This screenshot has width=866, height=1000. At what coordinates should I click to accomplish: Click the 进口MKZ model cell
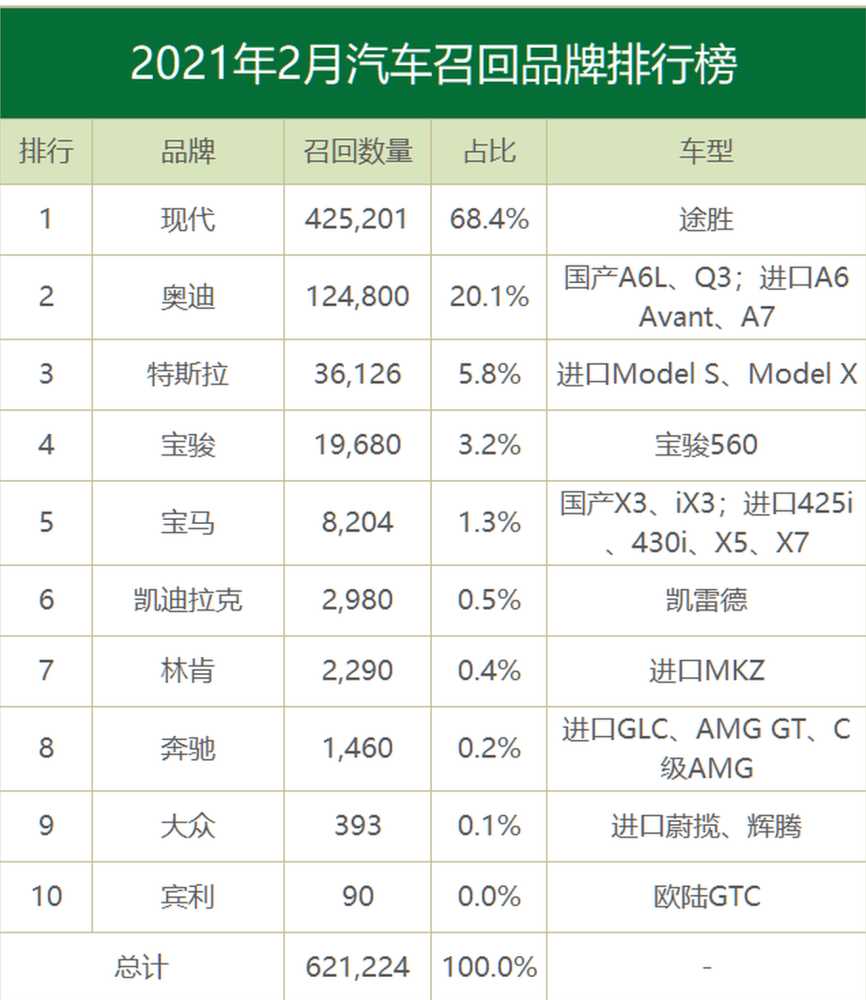pyautogui.click(x=707, y=671)
